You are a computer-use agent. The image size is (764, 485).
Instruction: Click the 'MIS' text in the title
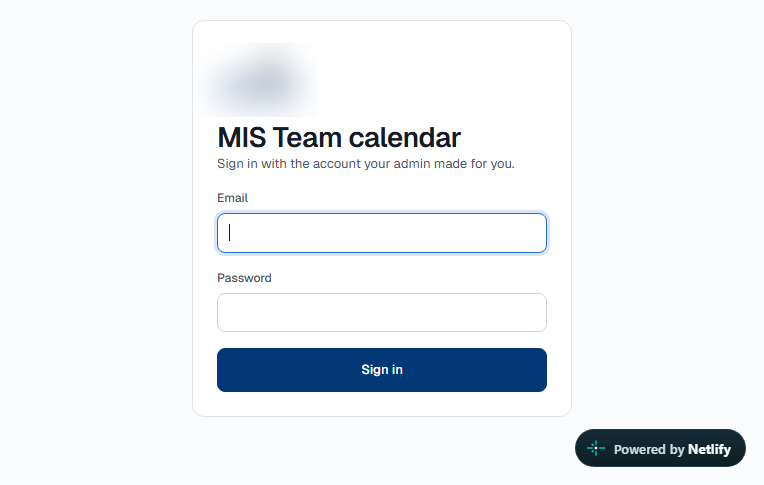(242, 137)
